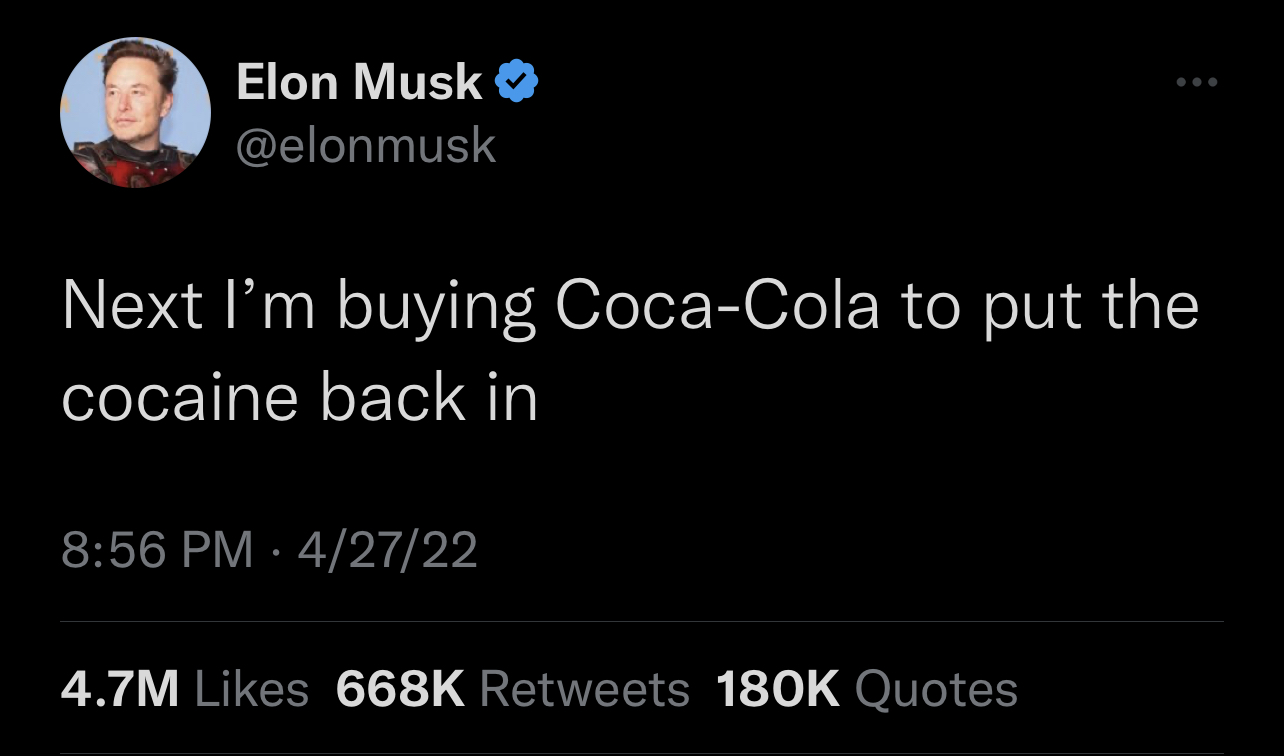Click the blue verified badge
Screen dimensions: 1284x756
518,82
